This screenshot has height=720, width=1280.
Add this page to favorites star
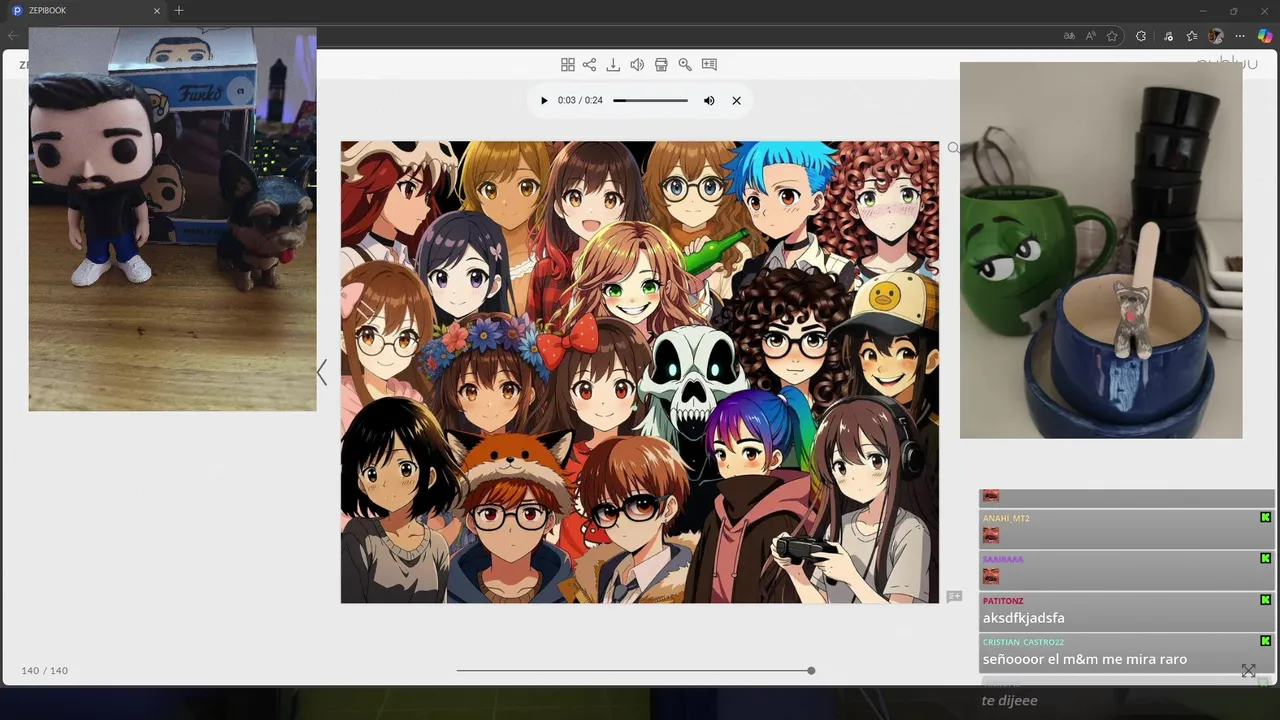[x=1112, y=36]
